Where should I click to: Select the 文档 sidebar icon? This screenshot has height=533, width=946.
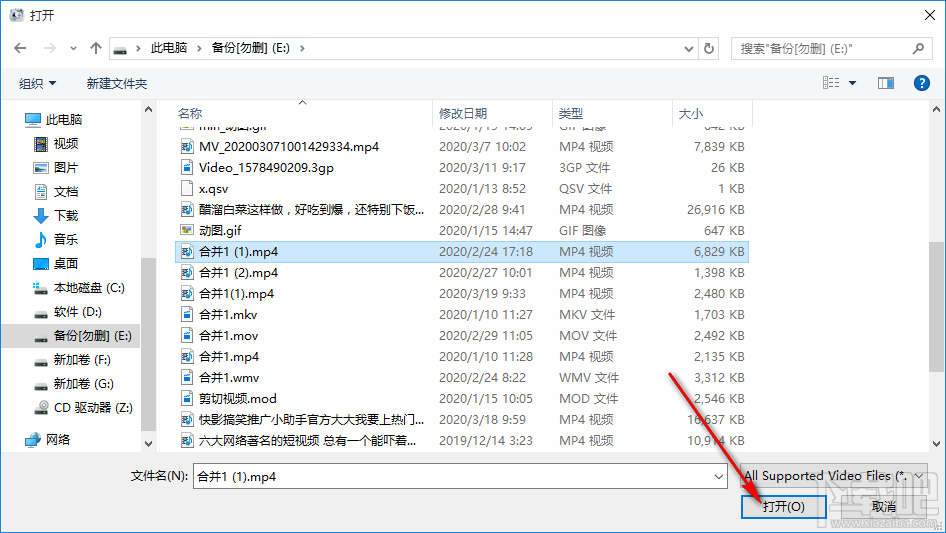click(x=41, y=192)
